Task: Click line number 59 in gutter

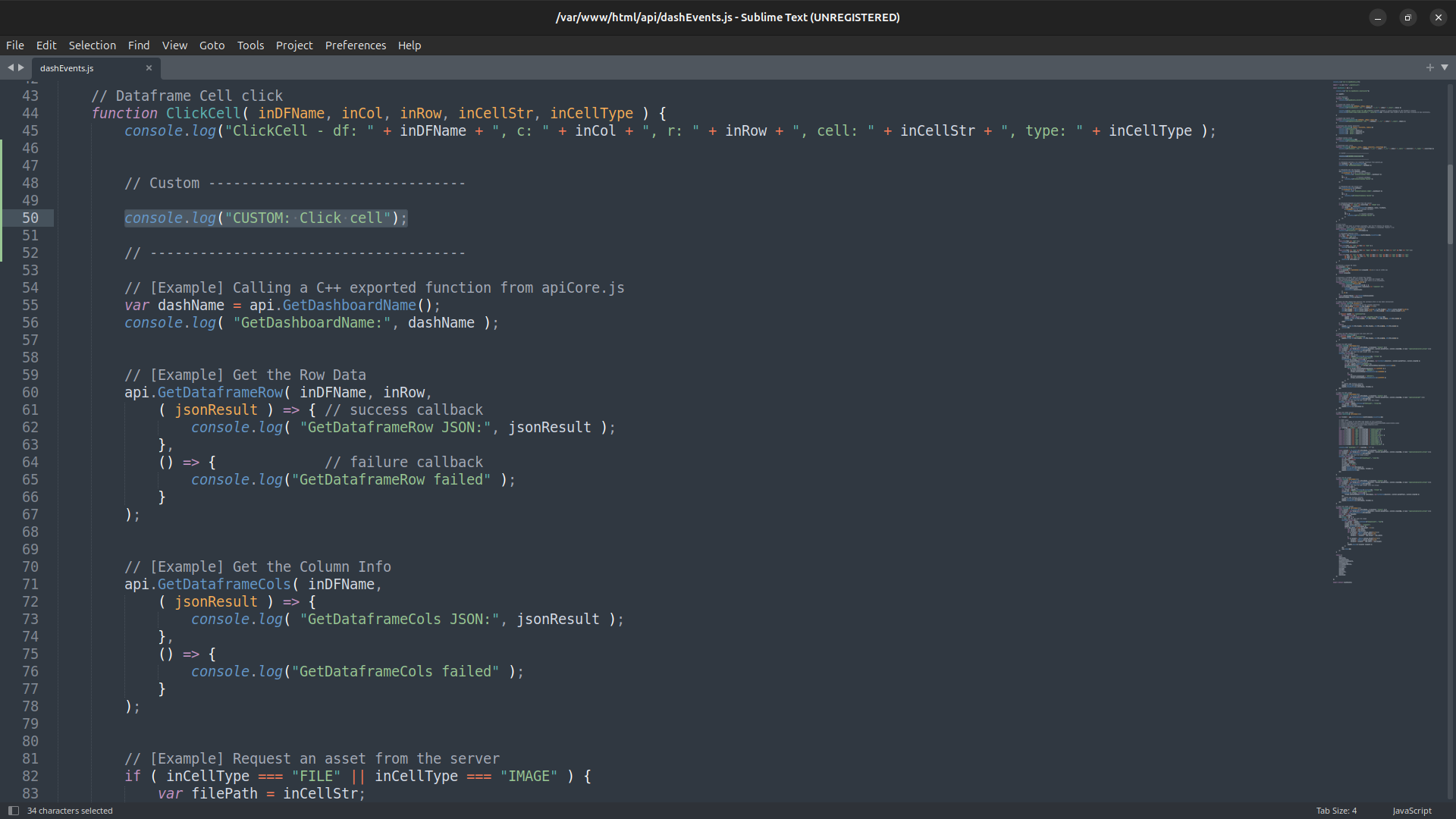Action: (30, 375)
